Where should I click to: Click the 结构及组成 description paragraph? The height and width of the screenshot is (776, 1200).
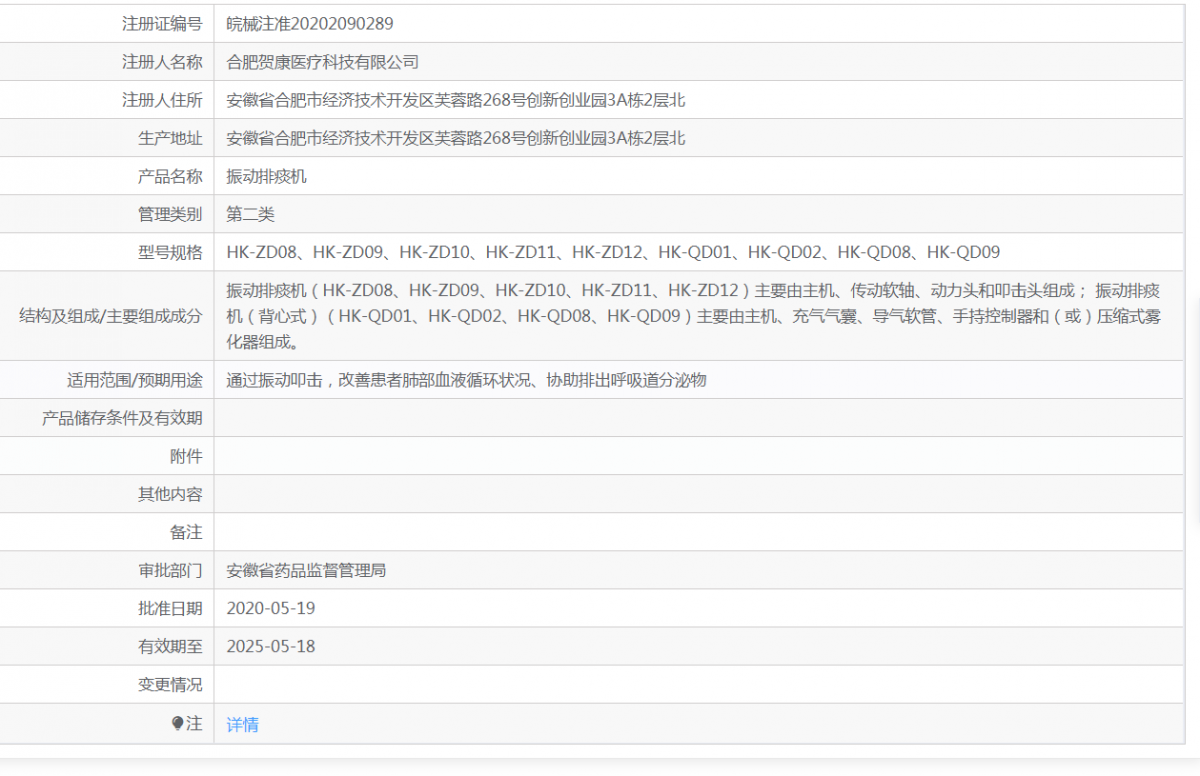(693, 316)
